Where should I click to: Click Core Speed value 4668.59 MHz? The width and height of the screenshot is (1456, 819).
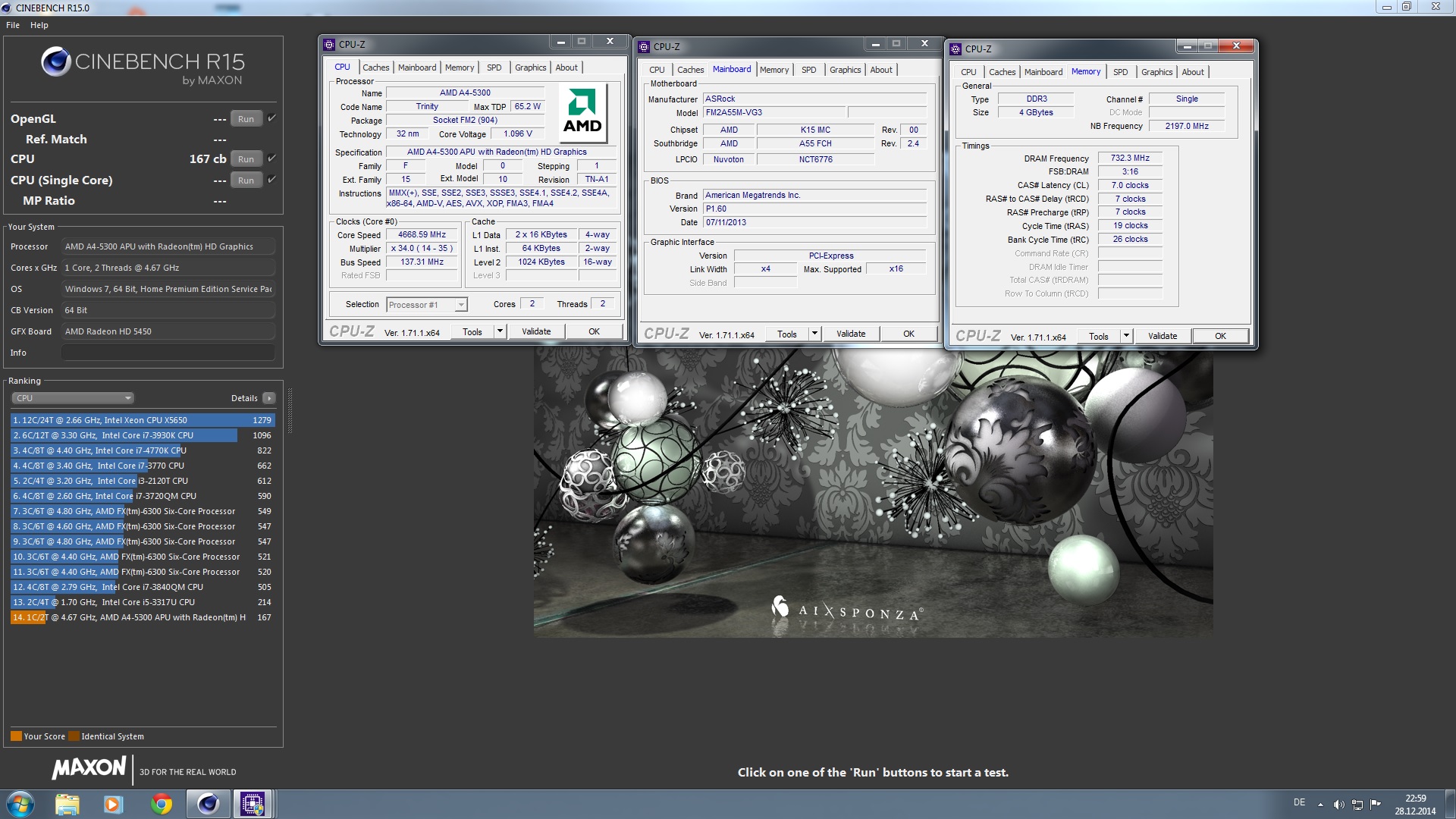point(422,235)
